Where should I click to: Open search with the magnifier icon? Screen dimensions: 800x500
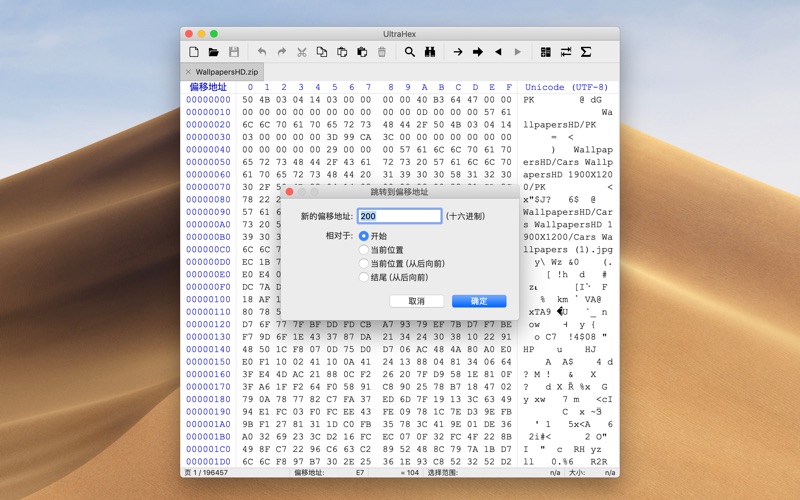pos(410,52)
